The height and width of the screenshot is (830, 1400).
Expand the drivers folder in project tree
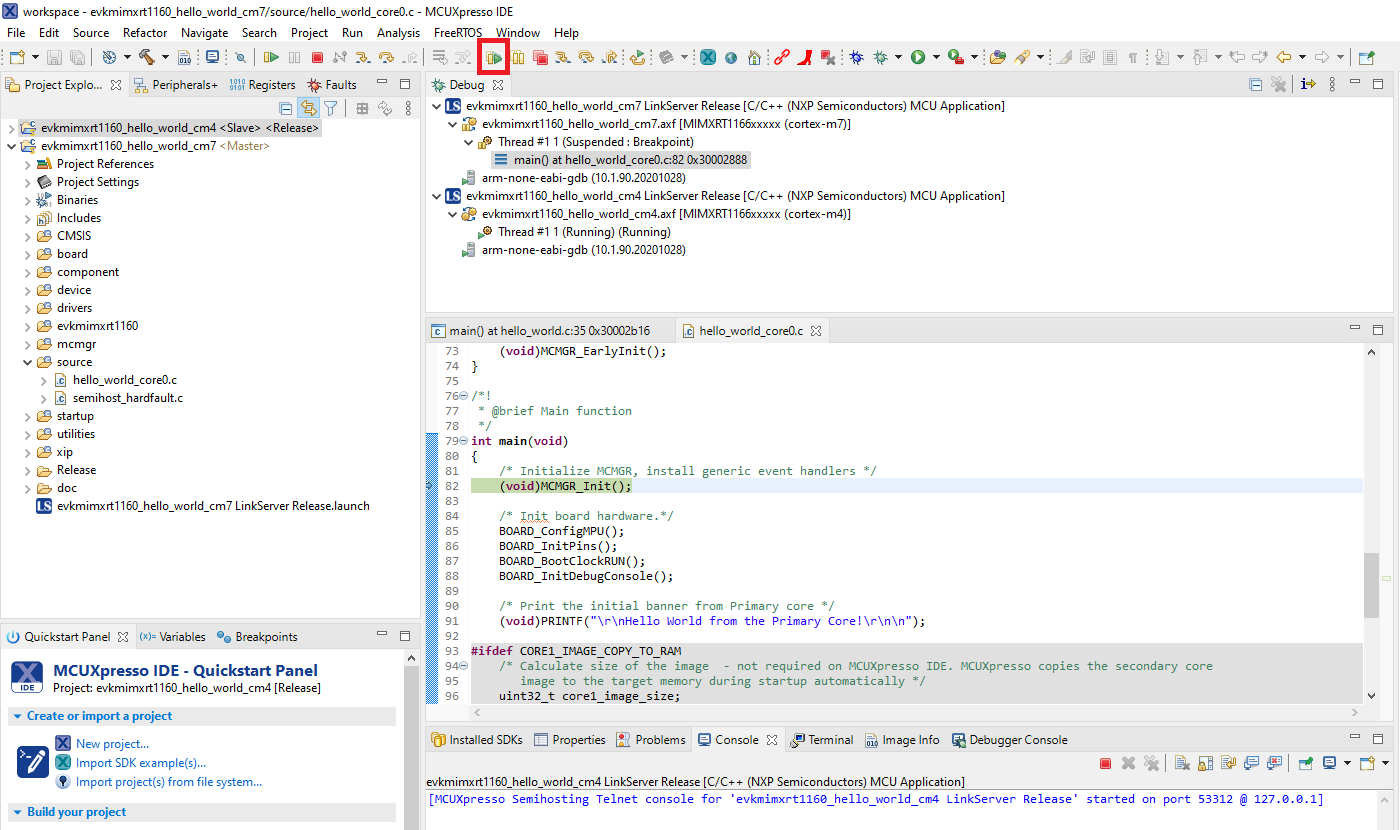coord(27,308)
